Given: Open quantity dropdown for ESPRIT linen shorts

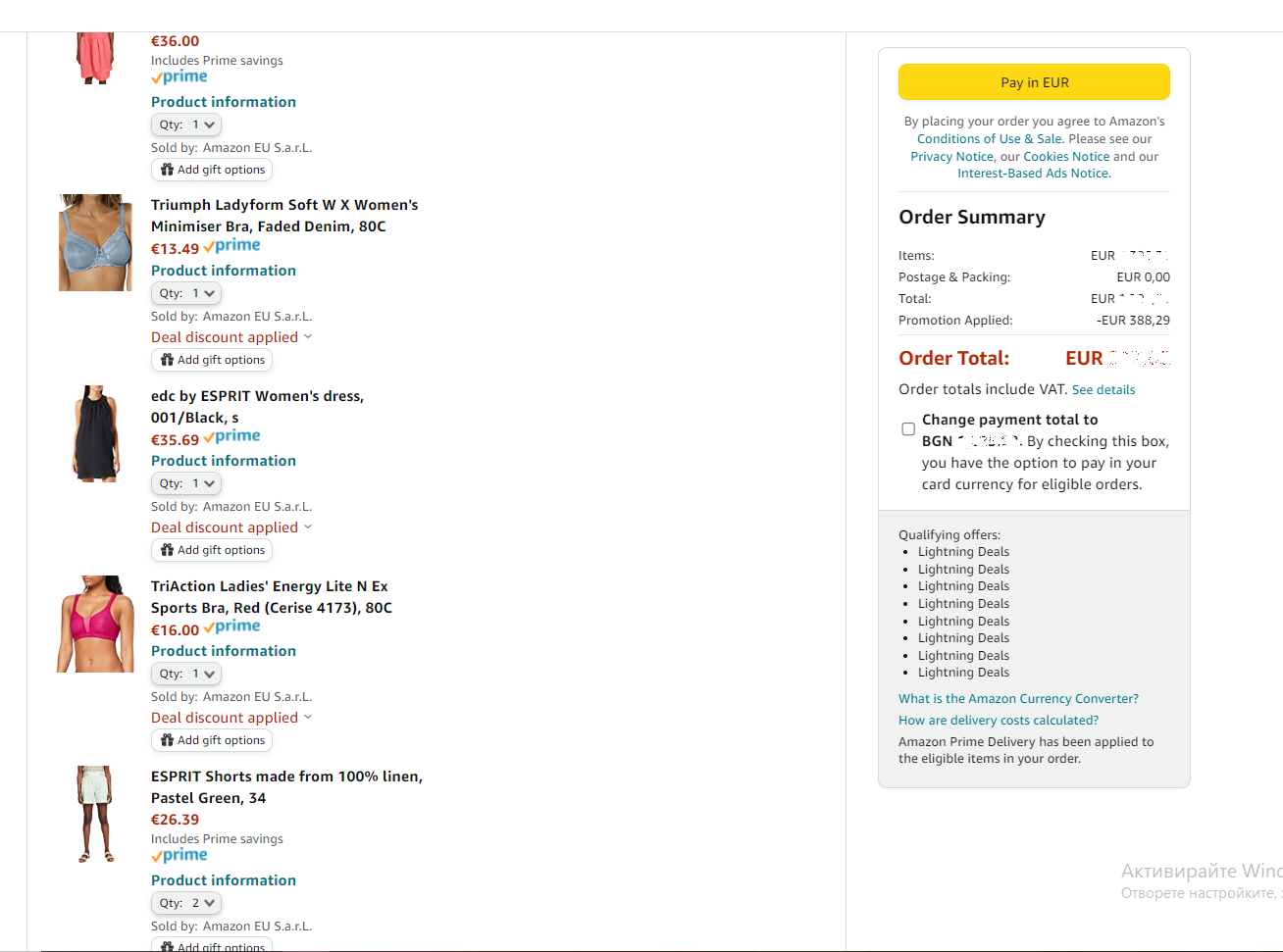Looking at the screenshot, I should tap(186, 903).
